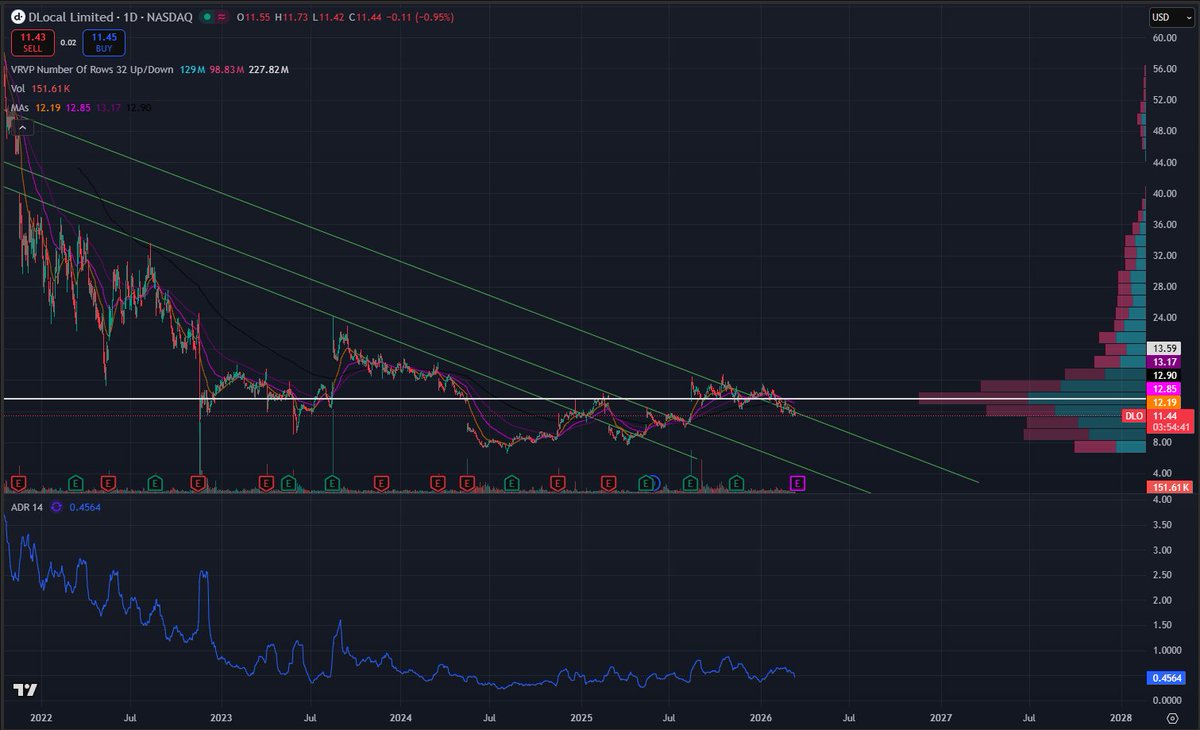Click the 2028 label on time axis
Viewport: 1200px width, 730px height.
point(1121,717)
